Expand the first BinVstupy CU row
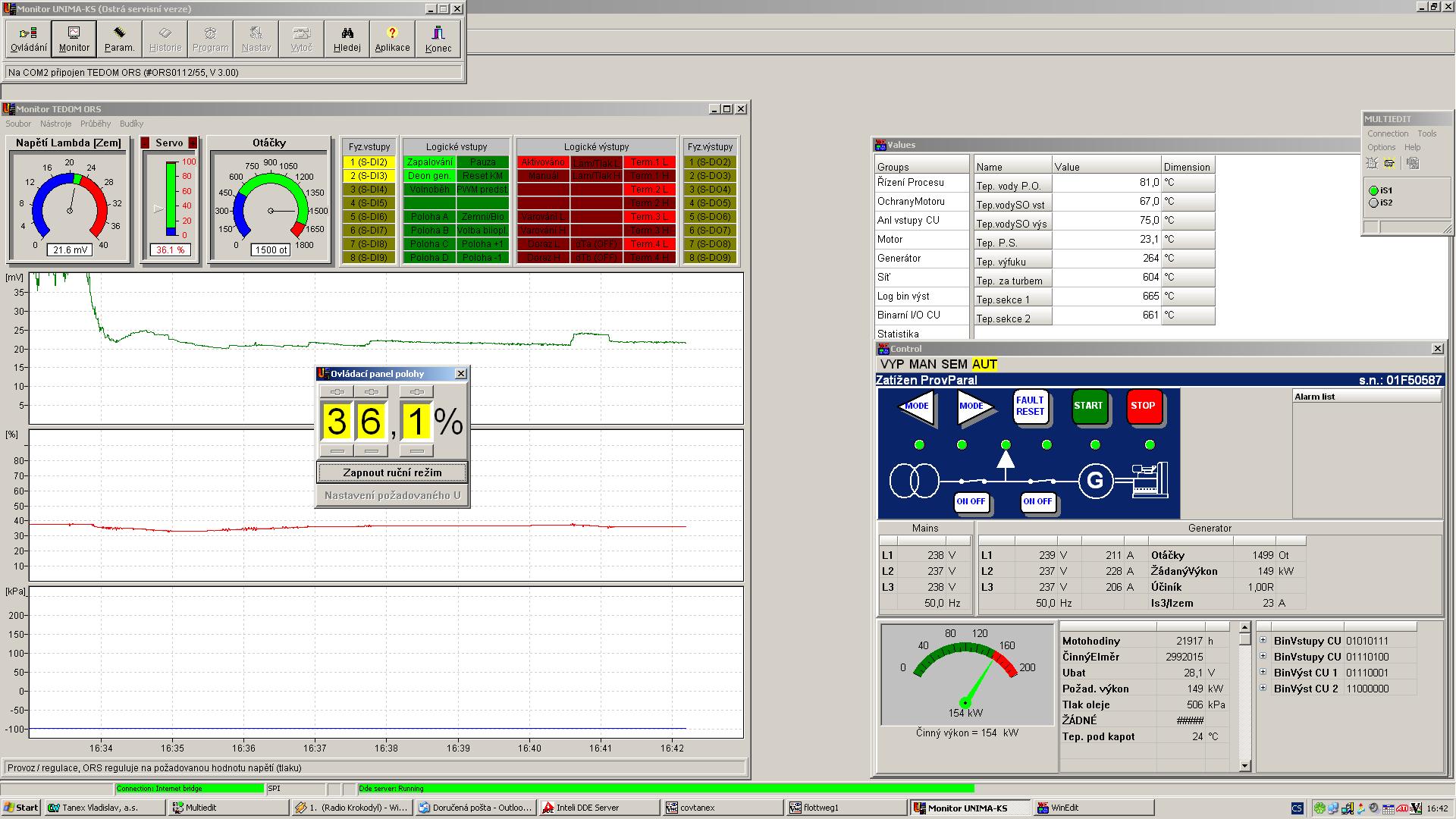 tap(1263, 640)
